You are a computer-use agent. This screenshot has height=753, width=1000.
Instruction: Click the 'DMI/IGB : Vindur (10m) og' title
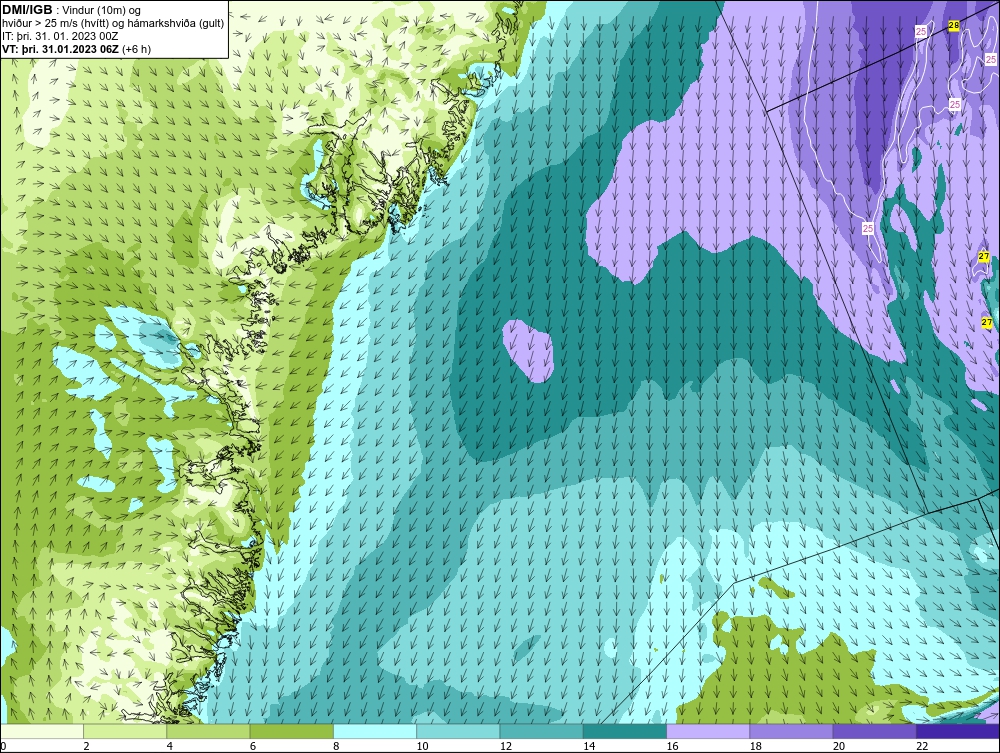pyautogui.click(x=72, y=10)
